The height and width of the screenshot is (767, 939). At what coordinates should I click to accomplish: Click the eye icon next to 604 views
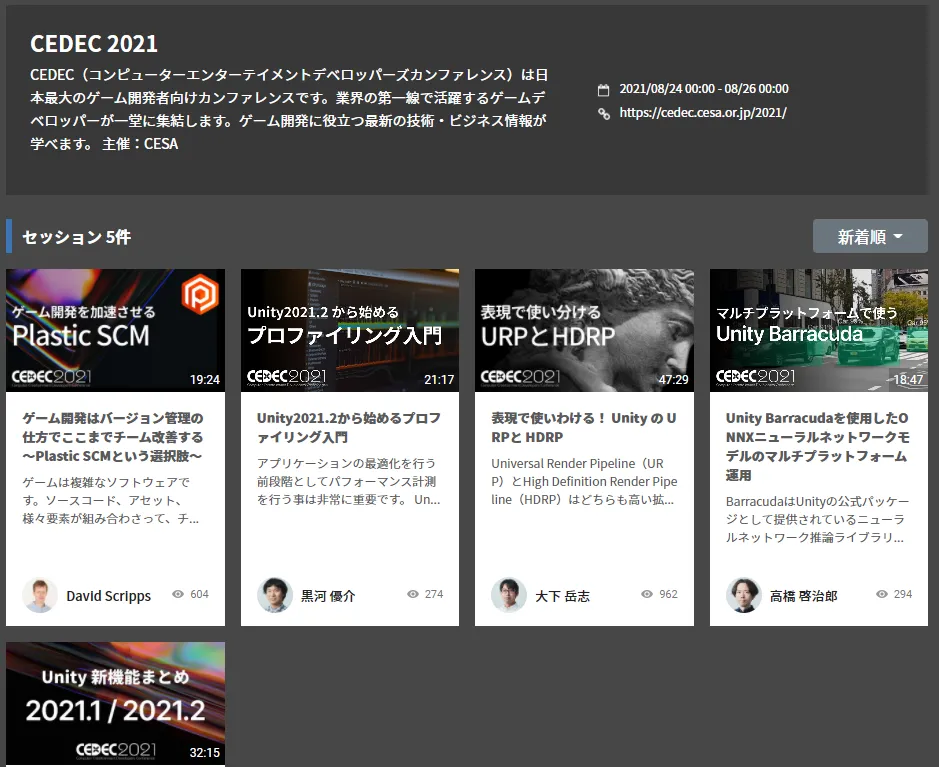(x=178, y=594)
